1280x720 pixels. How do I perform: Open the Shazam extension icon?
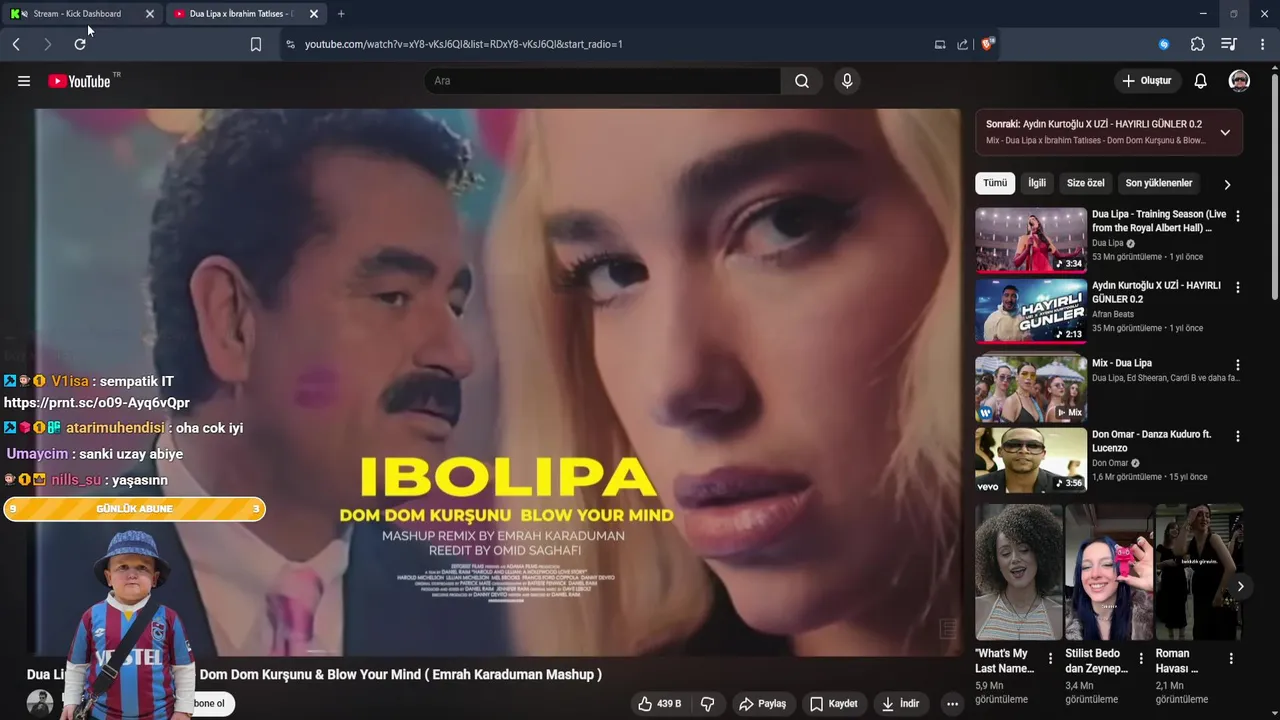tap(1164, 44)
